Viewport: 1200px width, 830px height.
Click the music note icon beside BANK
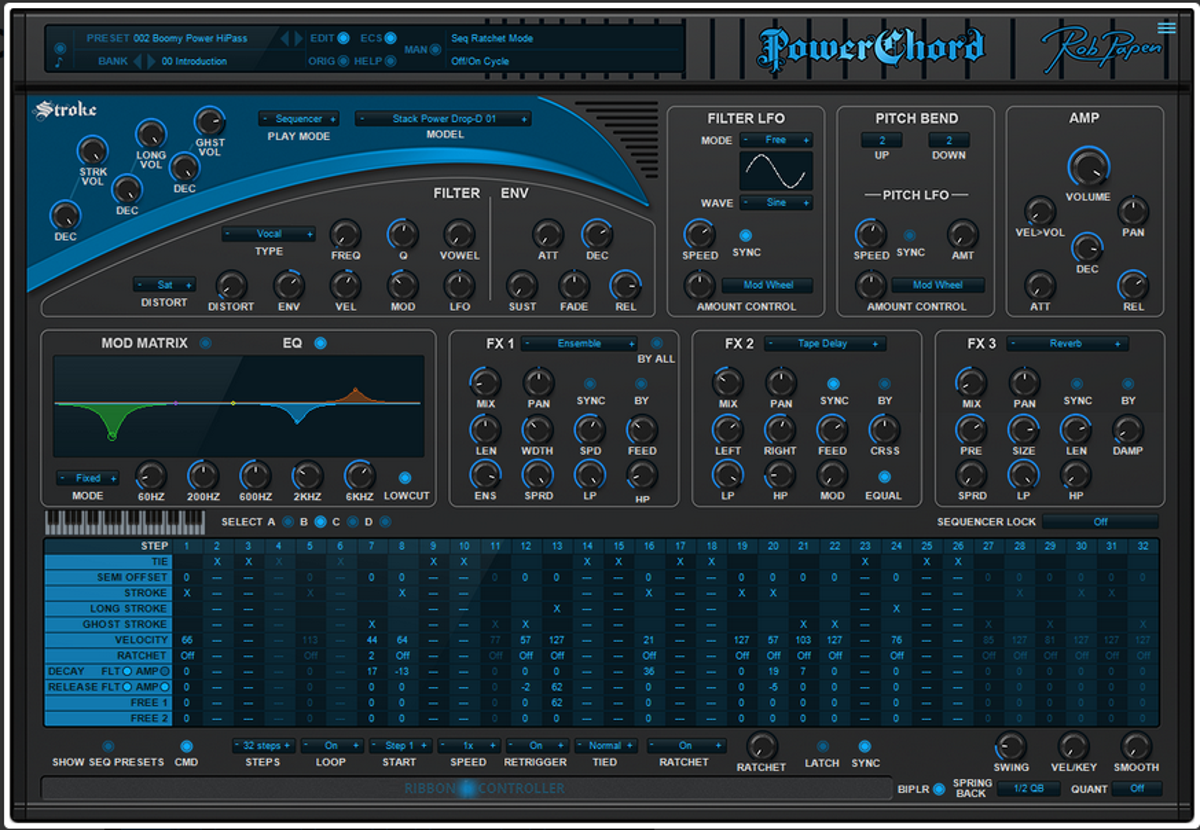[58, 63]
